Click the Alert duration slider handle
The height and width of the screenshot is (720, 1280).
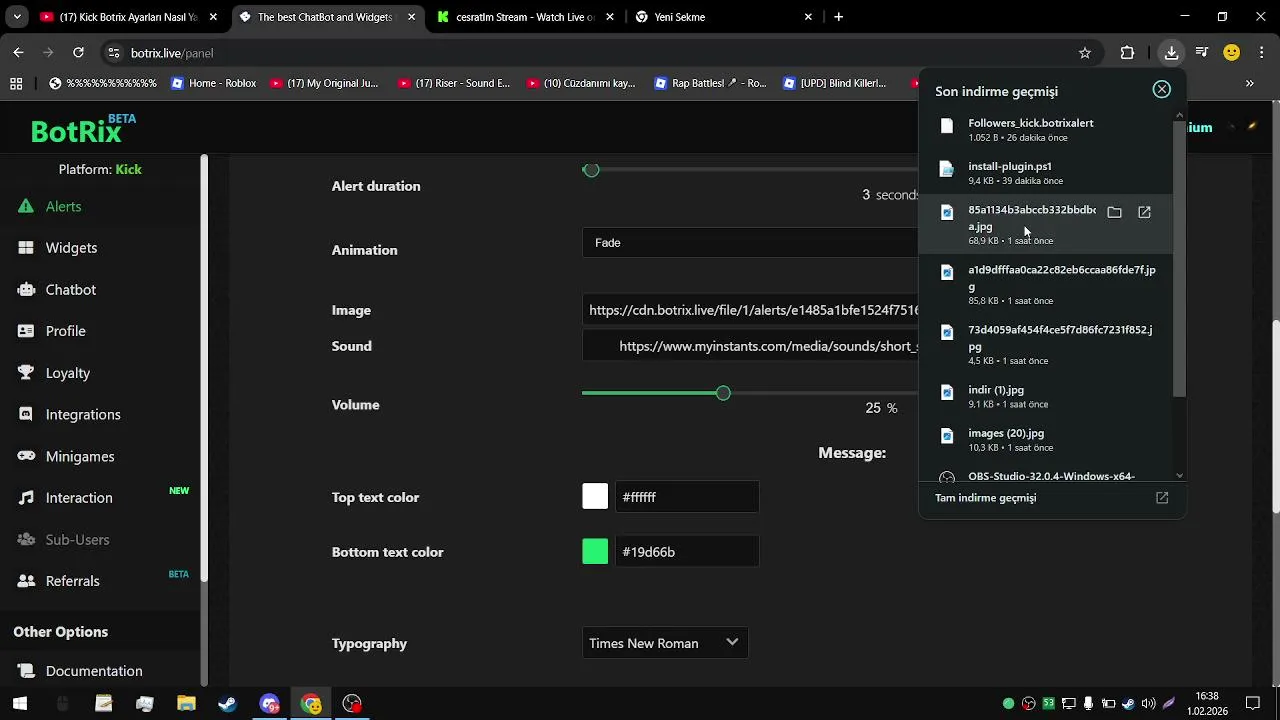point(591,170)
